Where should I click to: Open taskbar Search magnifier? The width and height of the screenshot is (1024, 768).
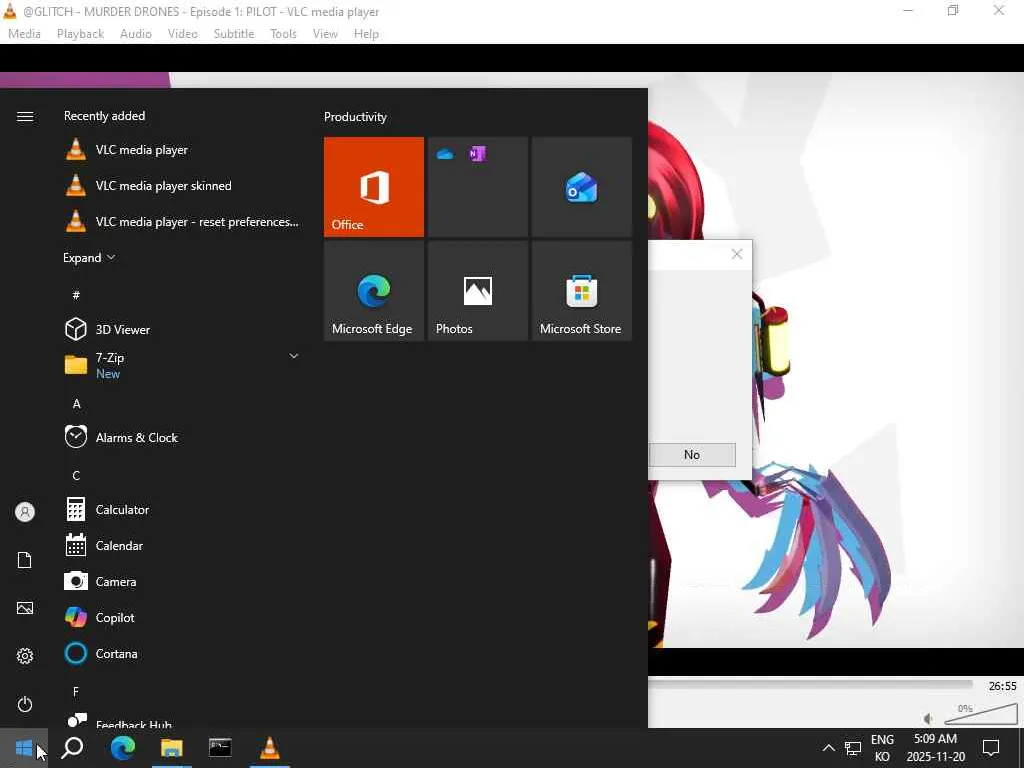click(x=72, y=748)
